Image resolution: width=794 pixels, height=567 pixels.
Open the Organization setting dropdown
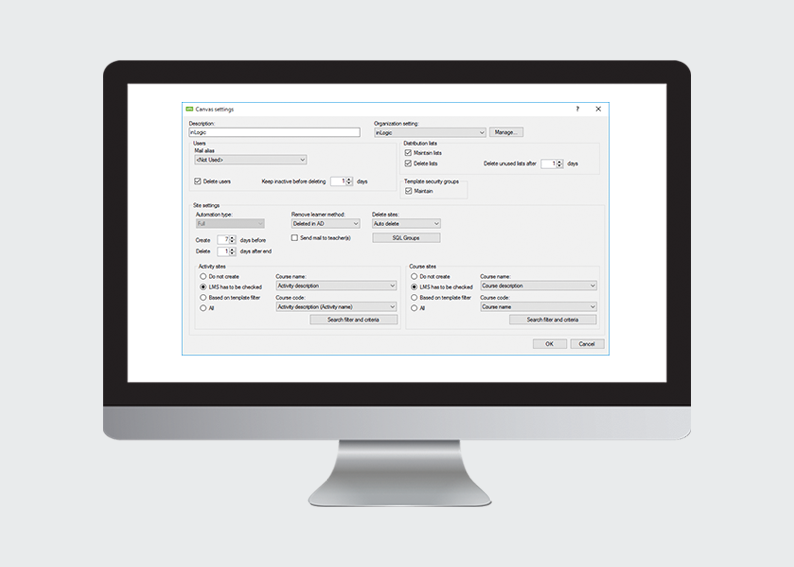(x=430, y=132)
